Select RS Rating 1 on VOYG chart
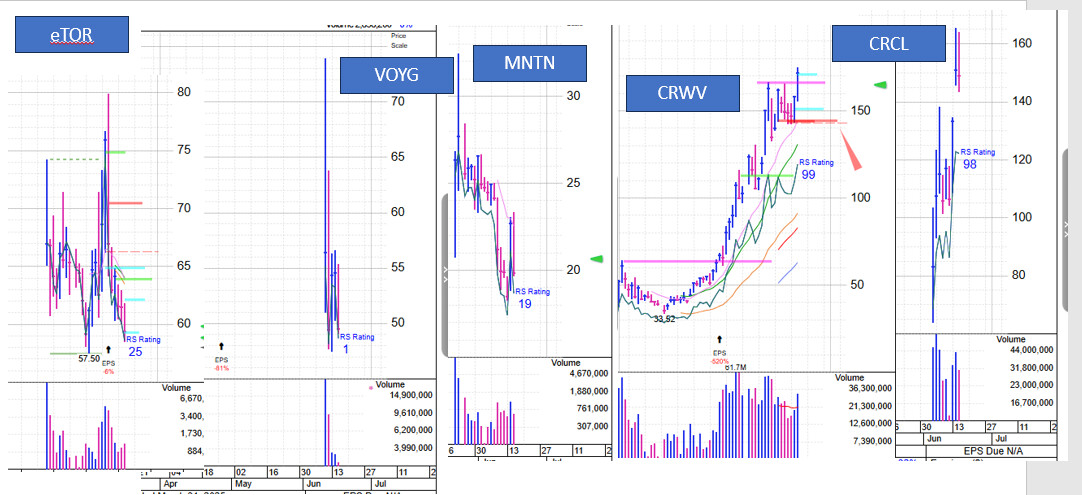 tap(357, 342)
